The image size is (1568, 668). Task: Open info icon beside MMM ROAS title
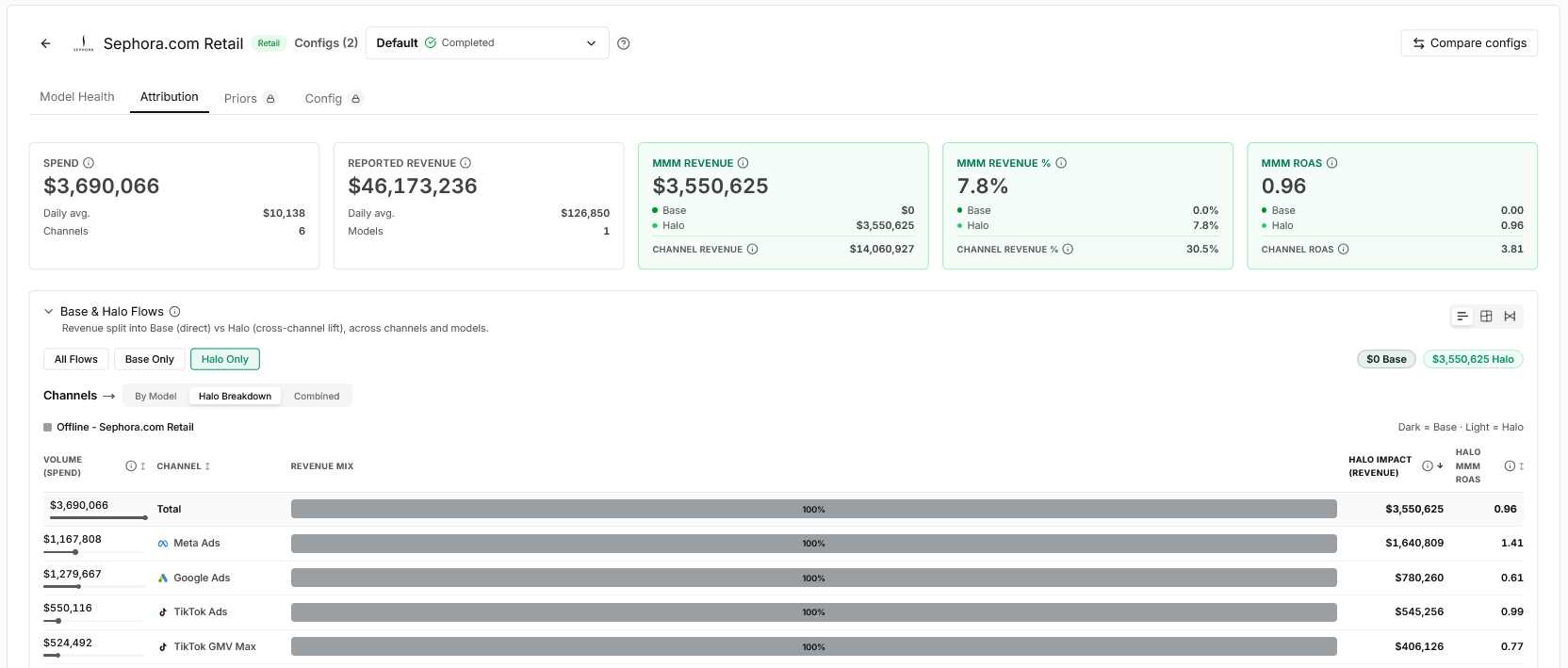pyautogui.click(x=1331, y=163)
